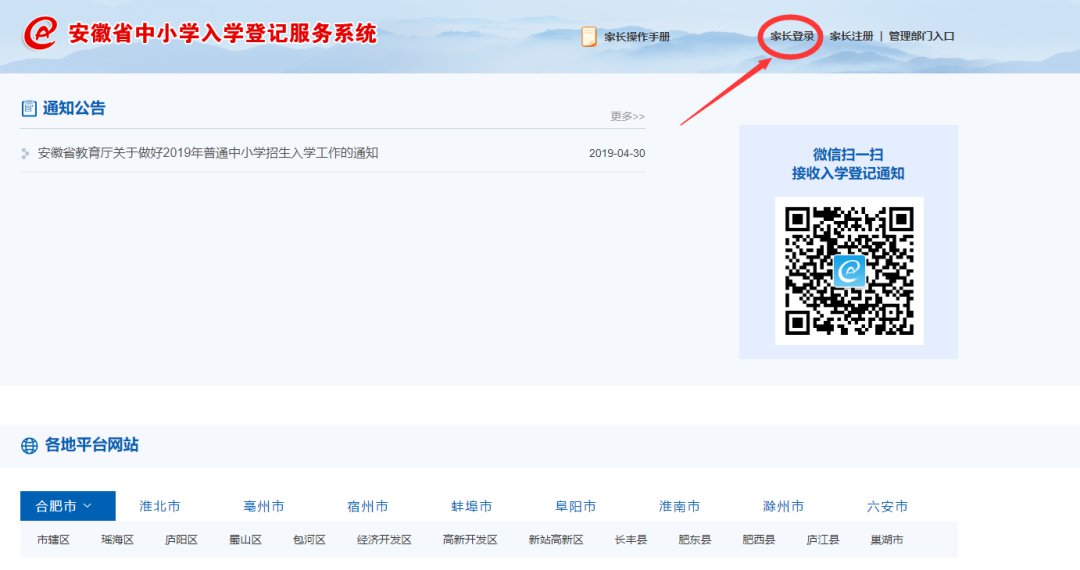1080x570 pixels.
Task: Click the date 2019-04-30
Action: pos(617,154)
